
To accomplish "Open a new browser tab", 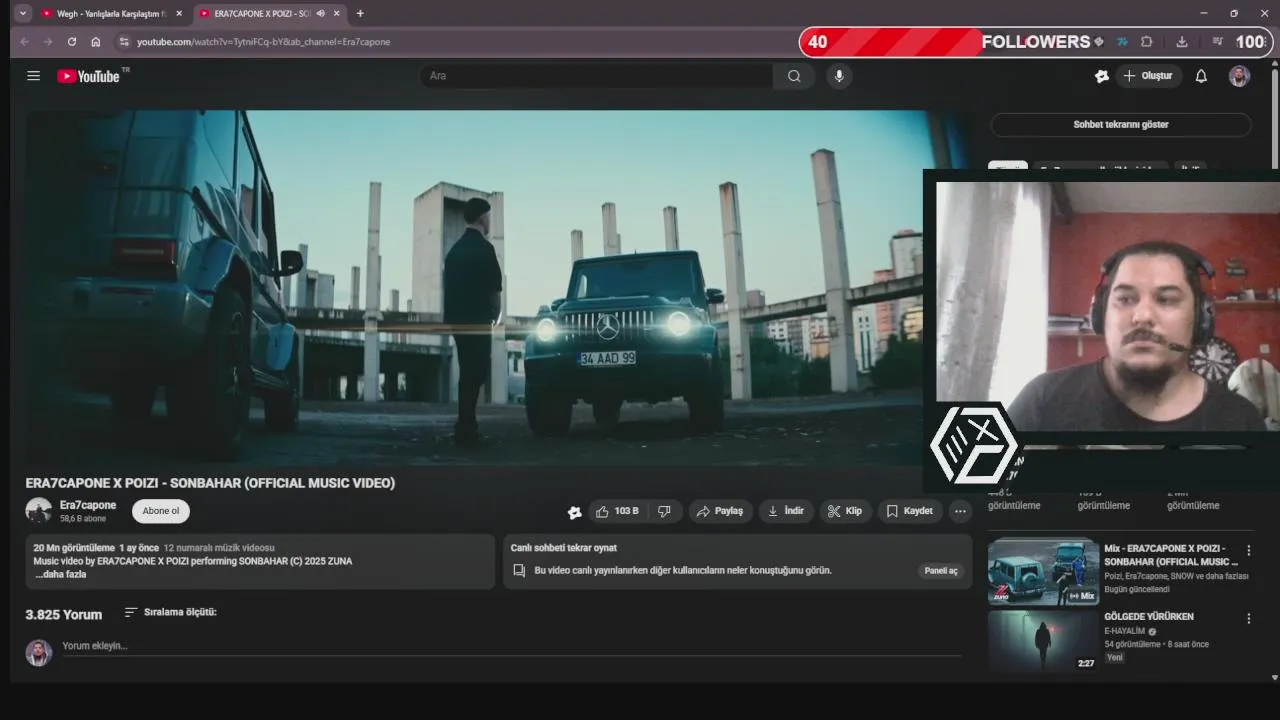I will tap(360, 13).
